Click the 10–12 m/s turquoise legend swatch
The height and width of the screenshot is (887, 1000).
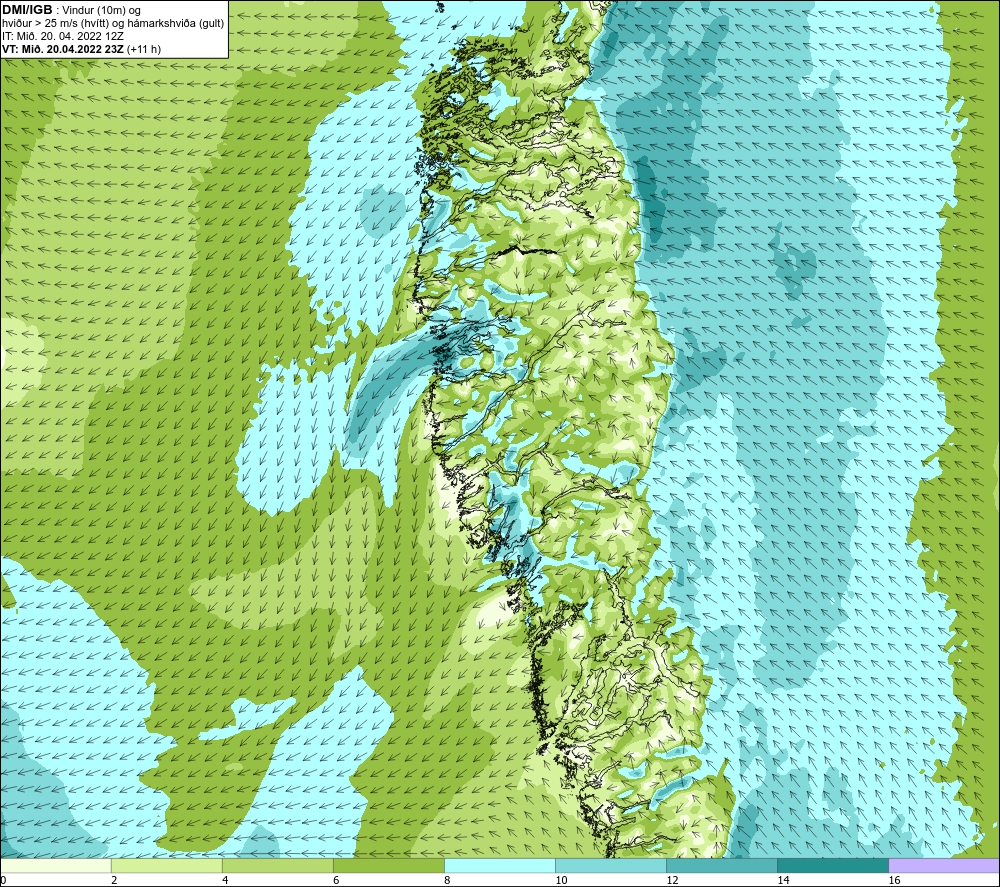pyautogui.click(x=611, y=865)
